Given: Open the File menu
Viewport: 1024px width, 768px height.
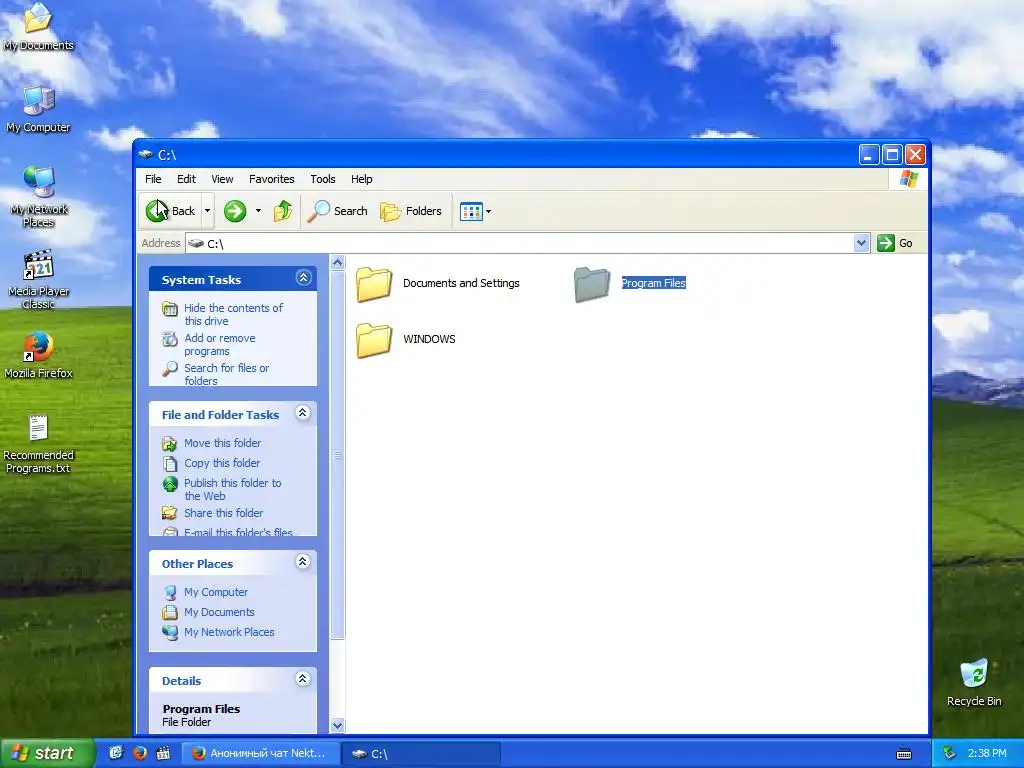Looking at the screenshot, I should (x=153, y=179).
